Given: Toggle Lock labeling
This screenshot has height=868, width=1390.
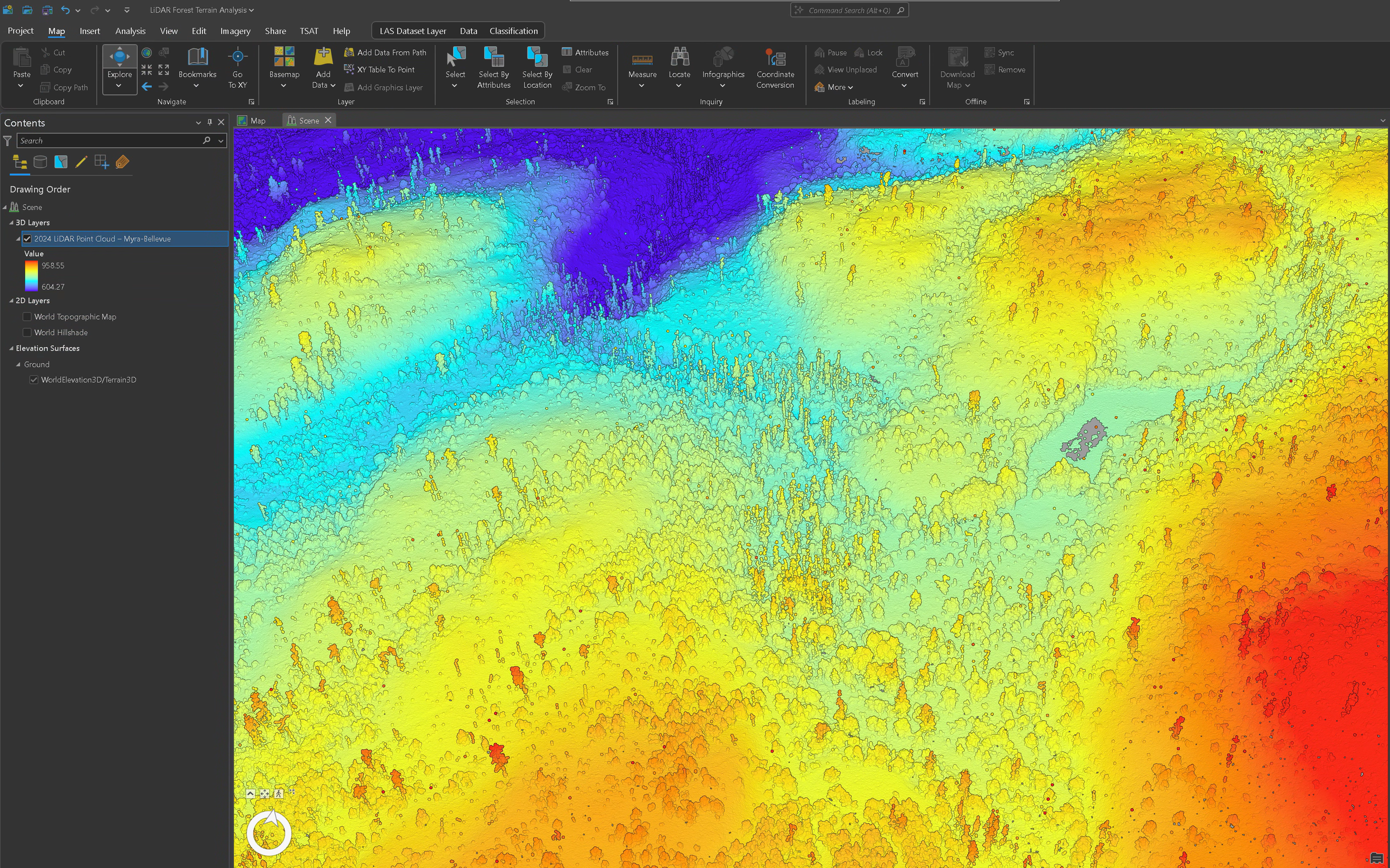Looking at the screenshot, I should pyautogui.click(x=868, y=52).
